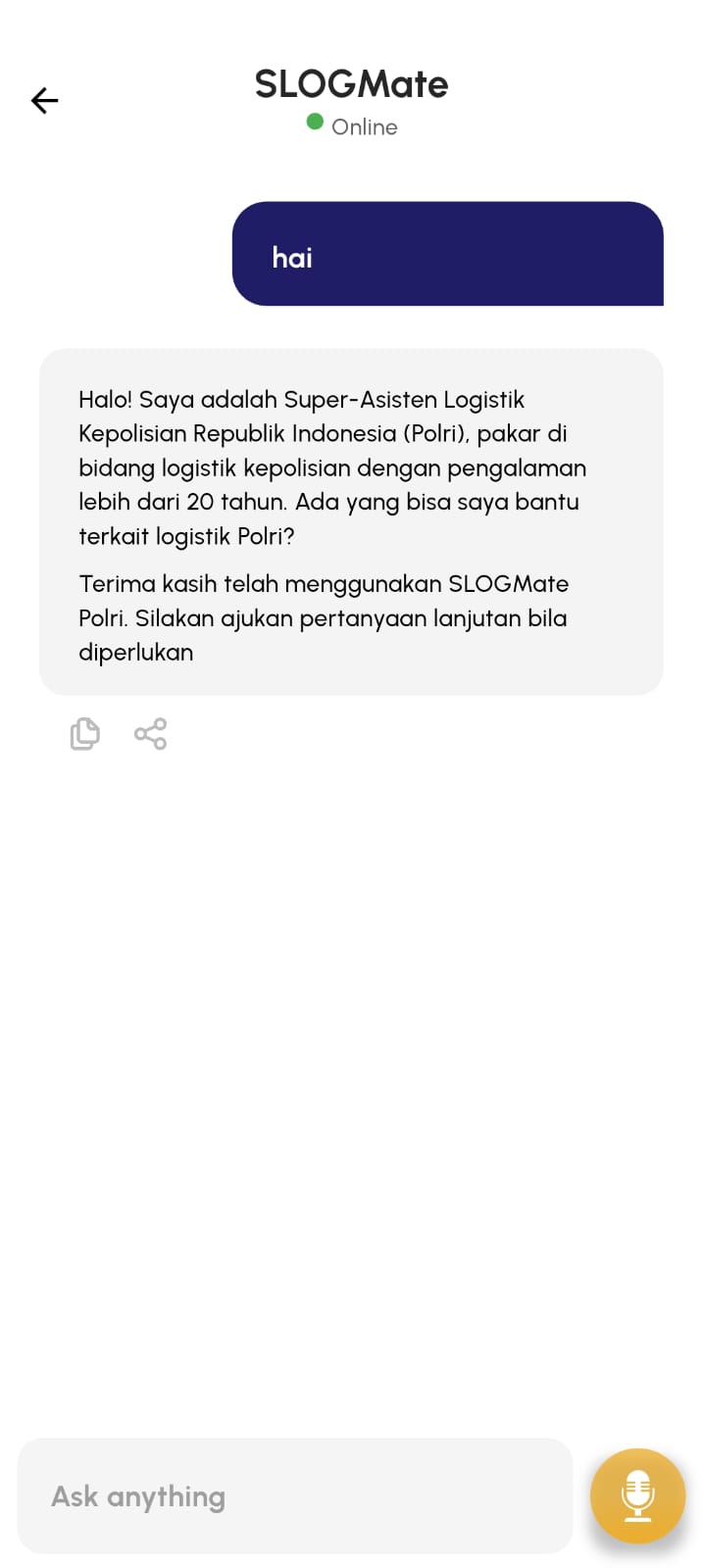Click the "Online" status label
Image resolution: width=703 pixels, height=1568 pixels.
tap(365, 127)
